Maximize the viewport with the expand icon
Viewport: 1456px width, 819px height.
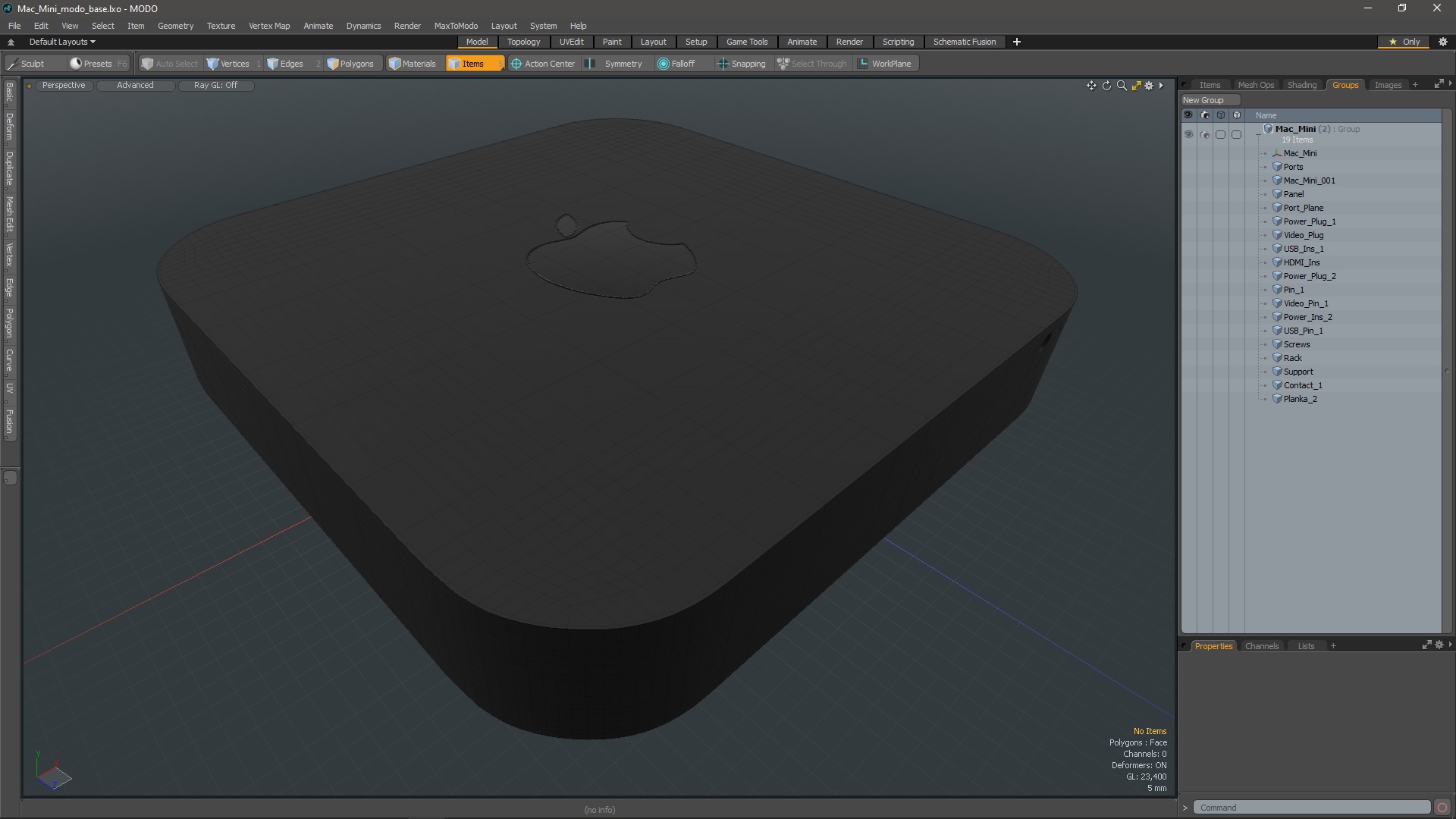(x=1136, y=86)
